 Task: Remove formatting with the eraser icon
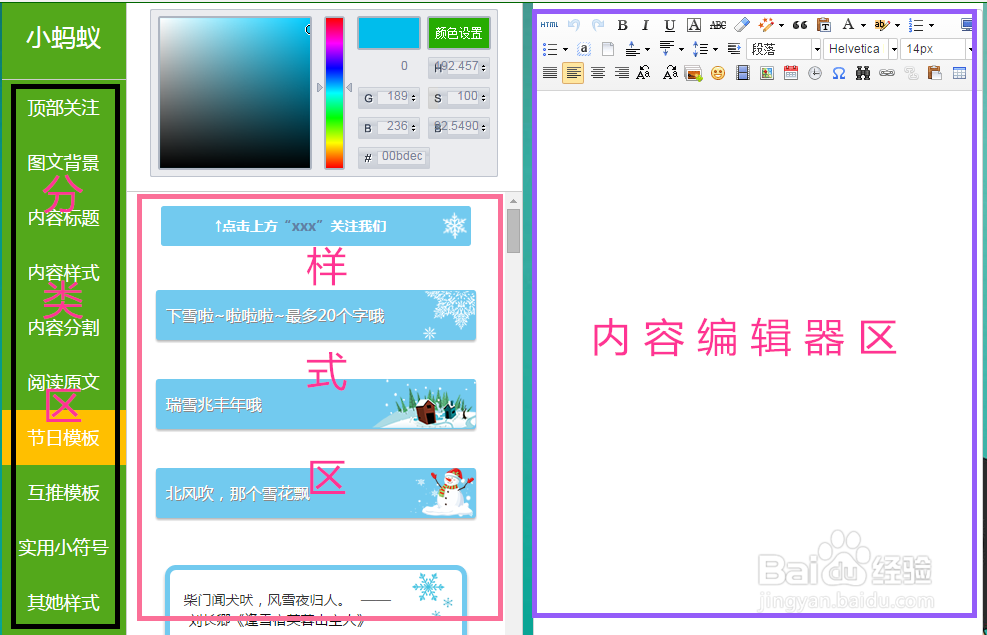(x=743, y=25)
